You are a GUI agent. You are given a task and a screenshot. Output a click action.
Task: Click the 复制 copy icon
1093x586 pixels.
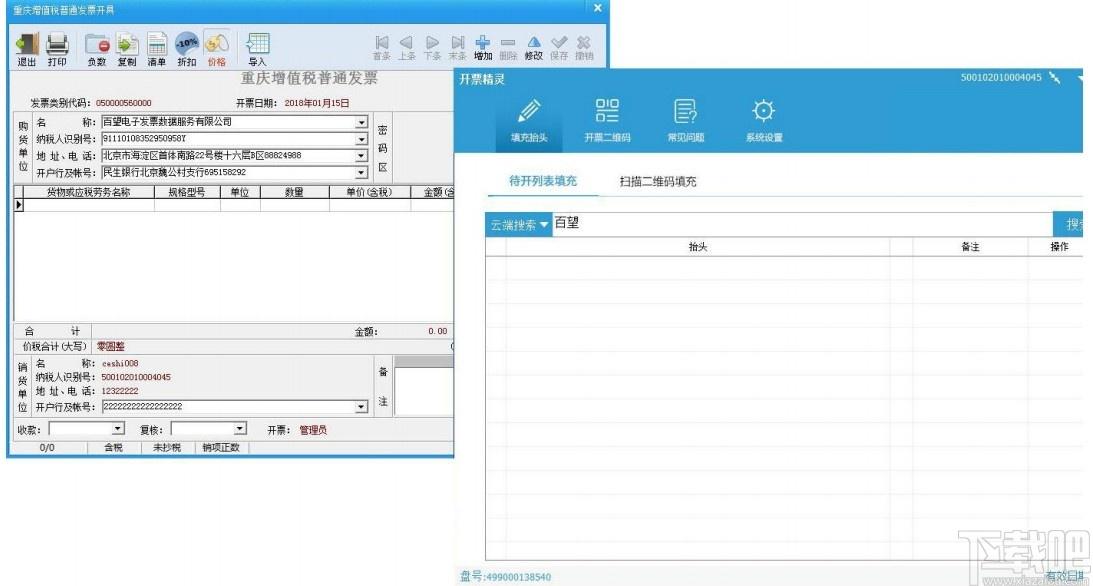tap(127, 49)
